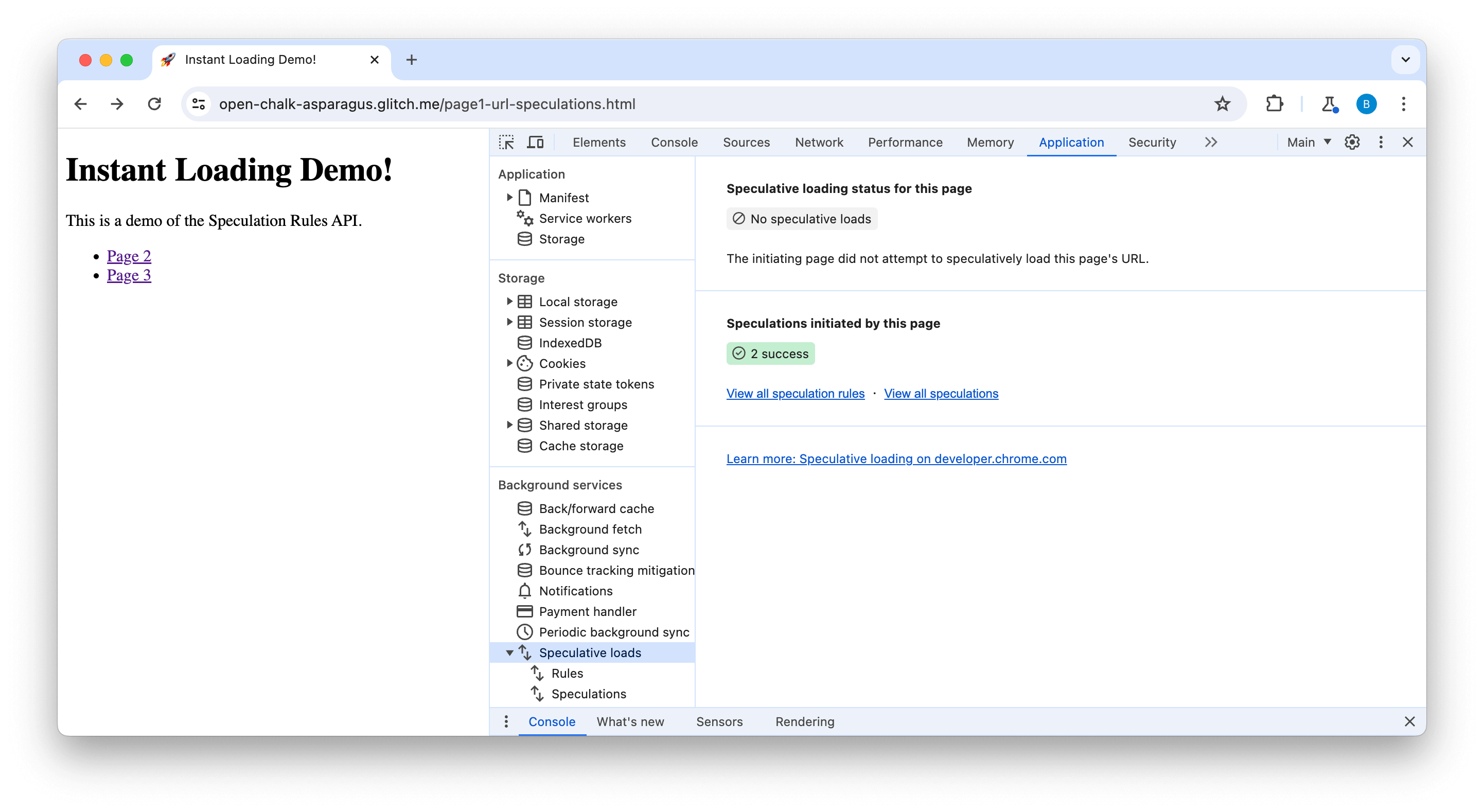Image resolution: width=1484 pixels, height=812 pixels.
Task: Toggle the Storage section collapse
Action: tap(521, 278)
